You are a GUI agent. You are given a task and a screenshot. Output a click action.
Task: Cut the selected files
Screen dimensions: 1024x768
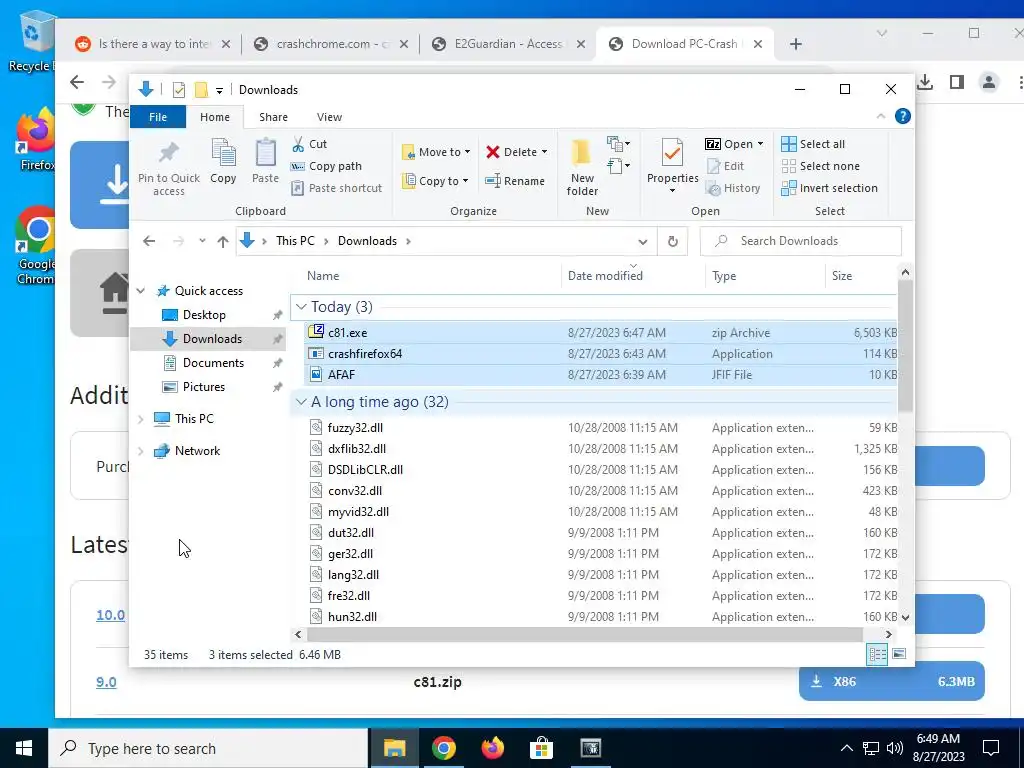tap(310, 144)
